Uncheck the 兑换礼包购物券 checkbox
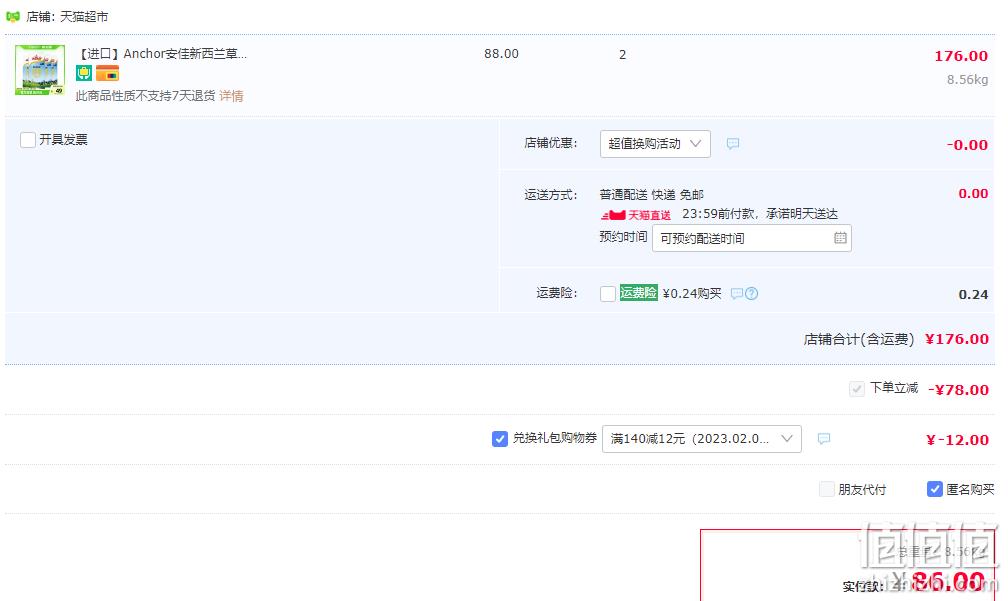 pos(500,439)
